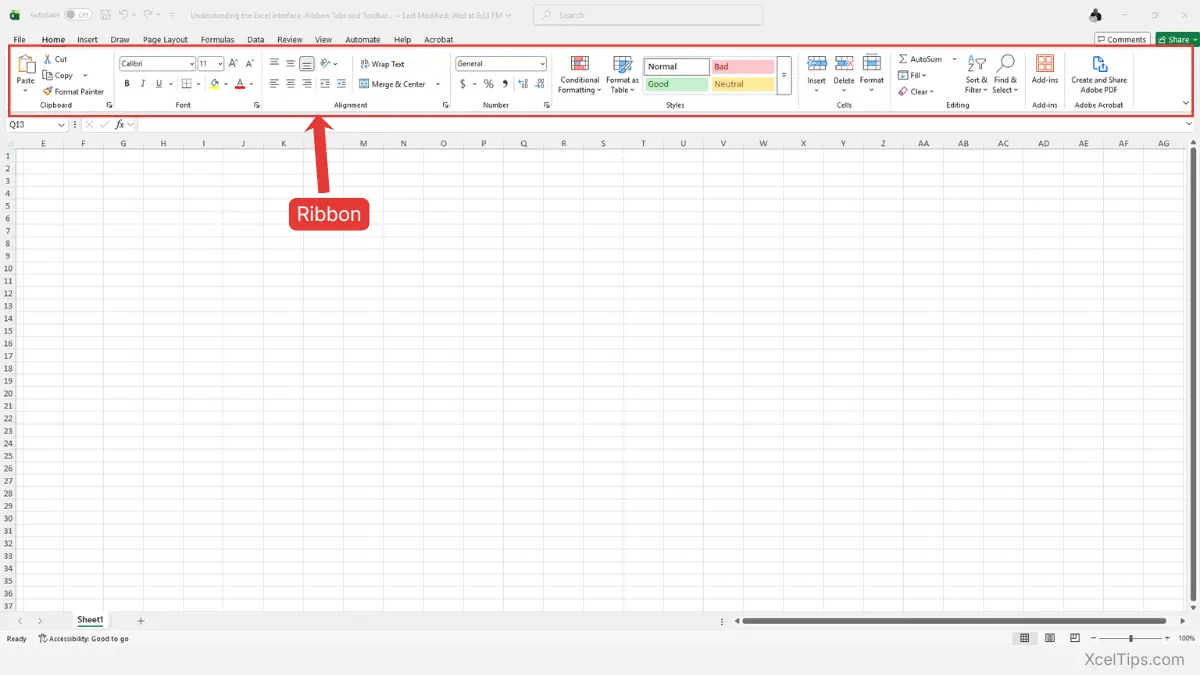Screen dimensions: 1200x675
Task: Click the Name Box showing Q13
Action: (30, 124)
